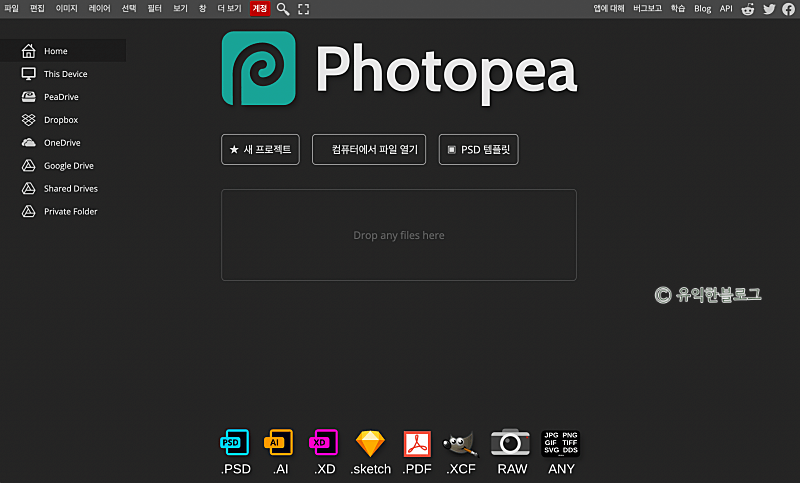
Task: Open the Facebook icon link
Action: click(x=789, y=9)
